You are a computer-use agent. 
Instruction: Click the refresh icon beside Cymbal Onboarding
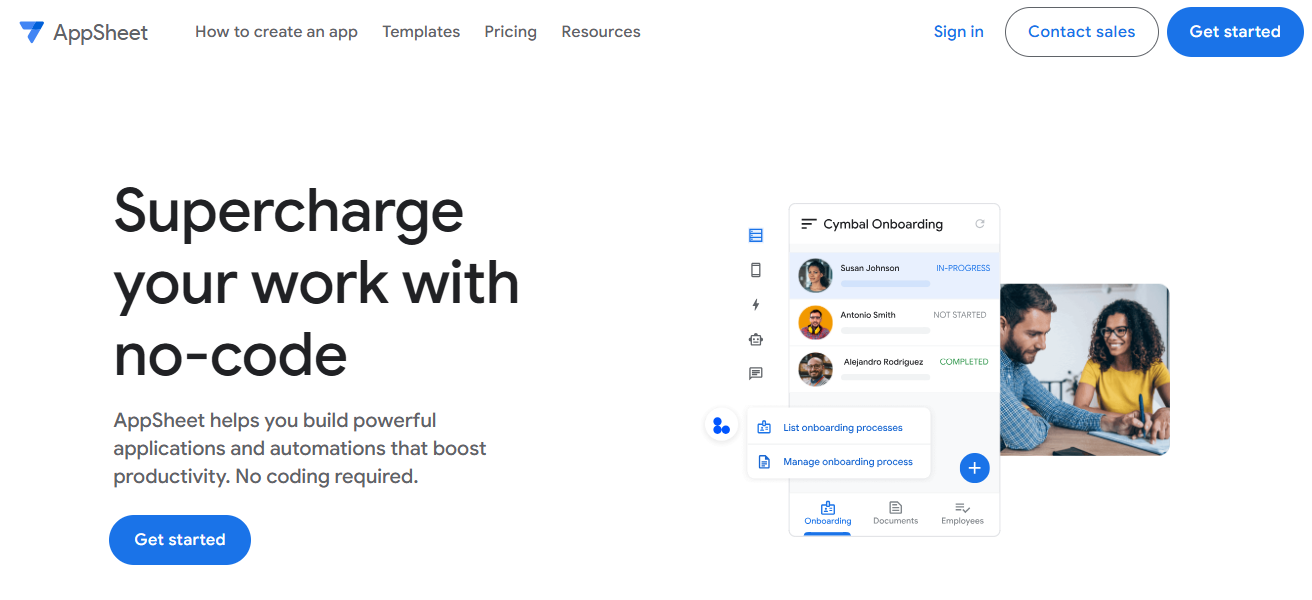(980, 224)
